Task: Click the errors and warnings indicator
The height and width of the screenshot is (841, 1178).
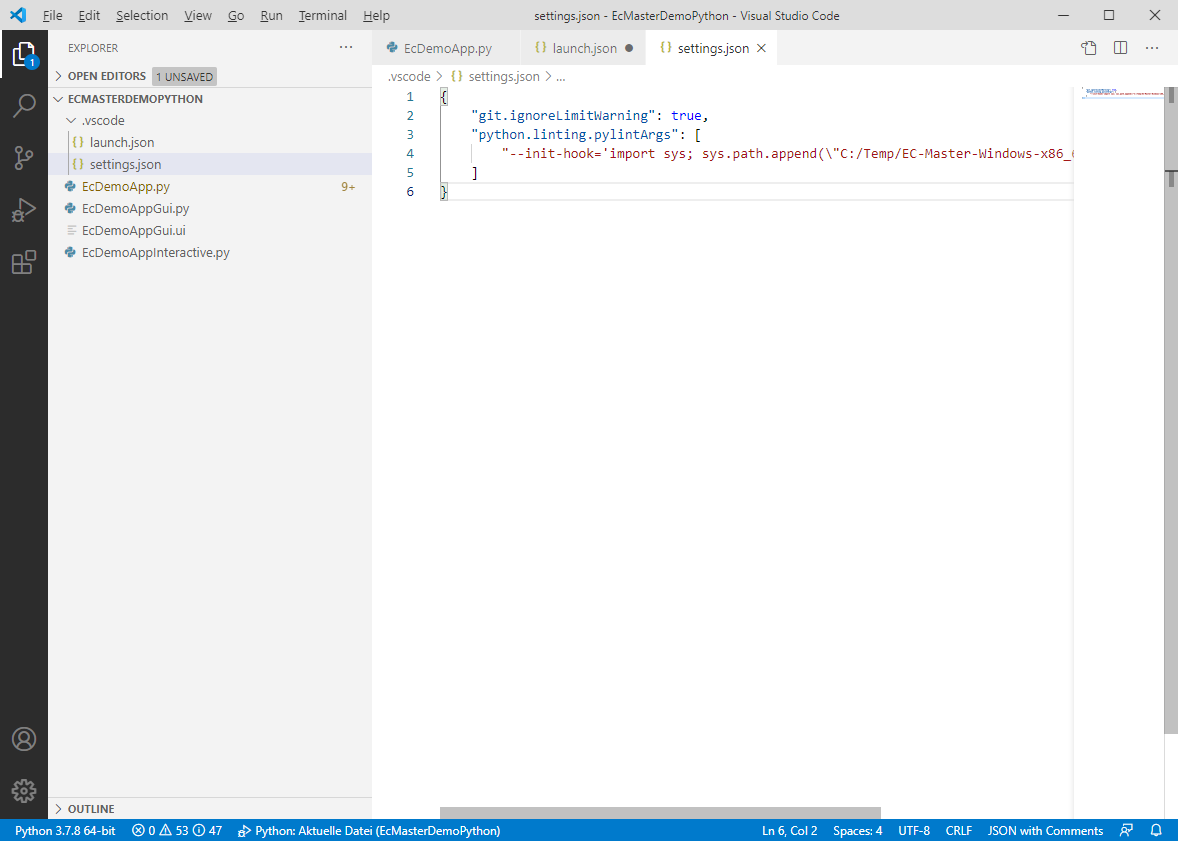Action: pyautogui.click(x=177, y=830)
